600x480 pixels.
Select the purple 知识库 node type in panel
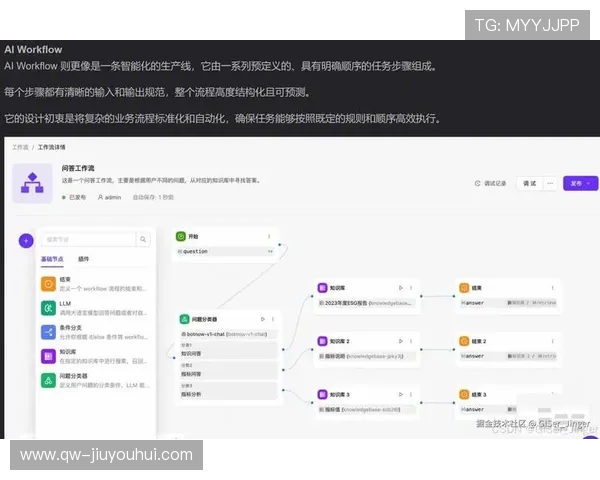click(x=48, y=356)
